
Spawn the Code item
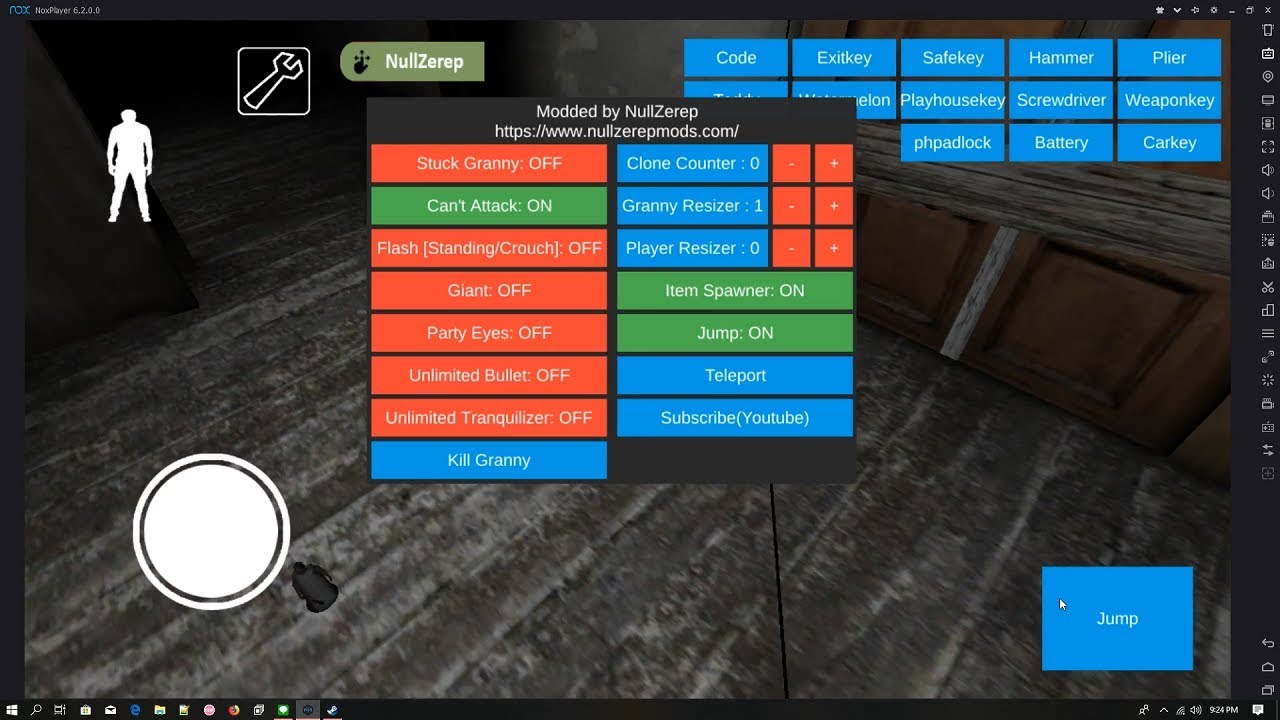[736, 58]
